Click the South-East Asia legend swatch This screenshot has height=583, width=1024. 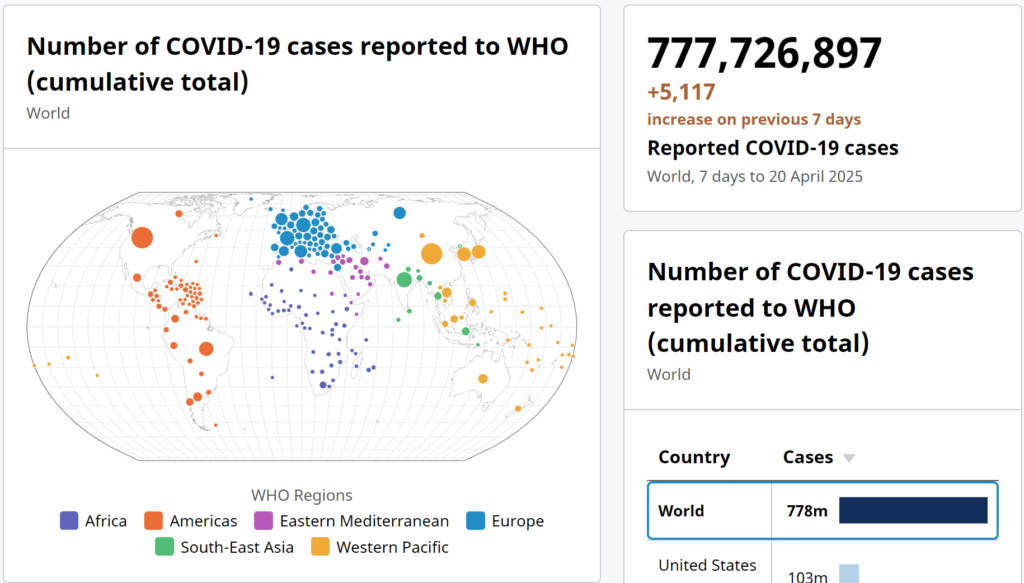(165, 546)
